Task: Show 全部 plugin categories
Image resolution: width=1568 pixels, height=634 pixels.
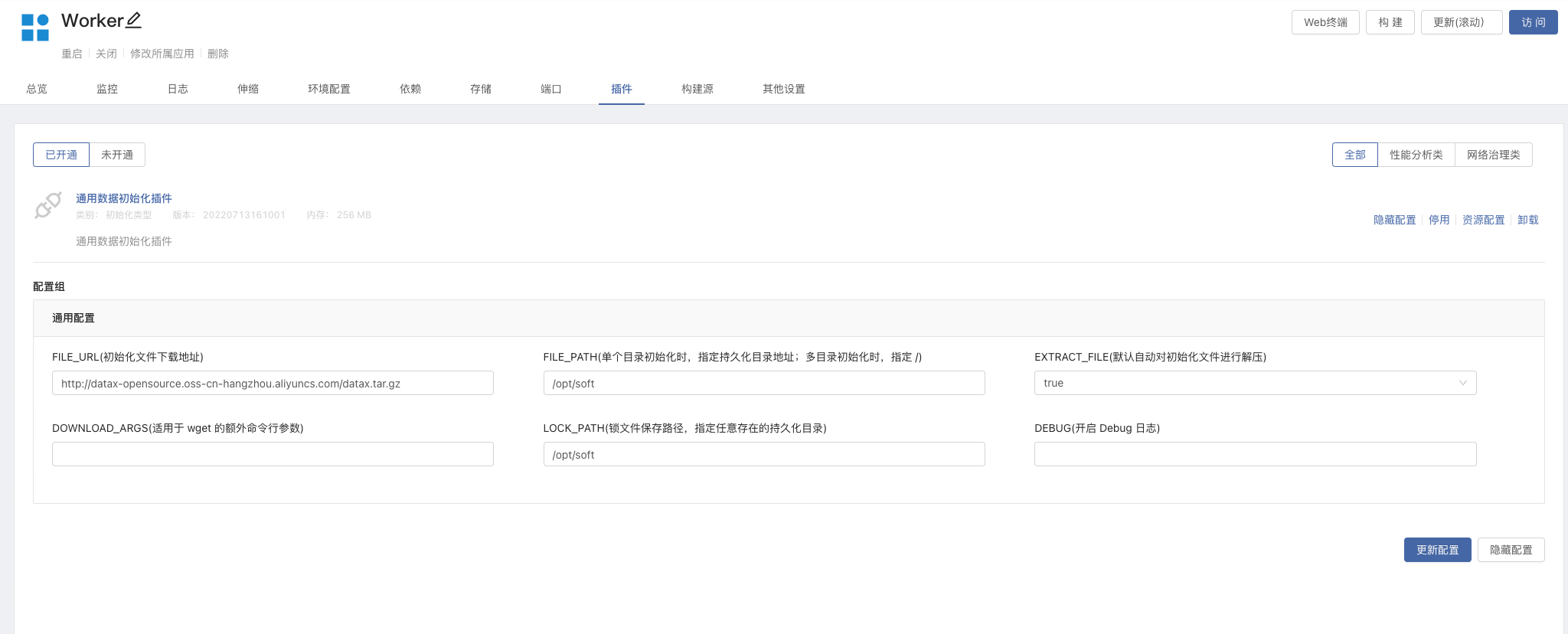Action: coord(1354,155)
